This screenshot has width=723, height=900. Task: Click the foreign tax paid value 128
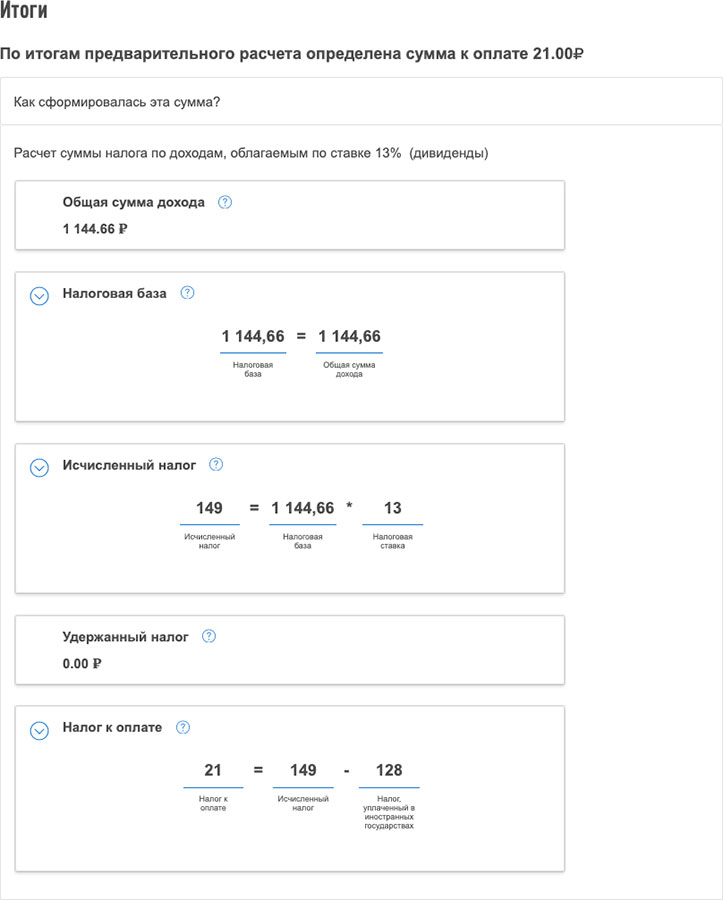389,770
